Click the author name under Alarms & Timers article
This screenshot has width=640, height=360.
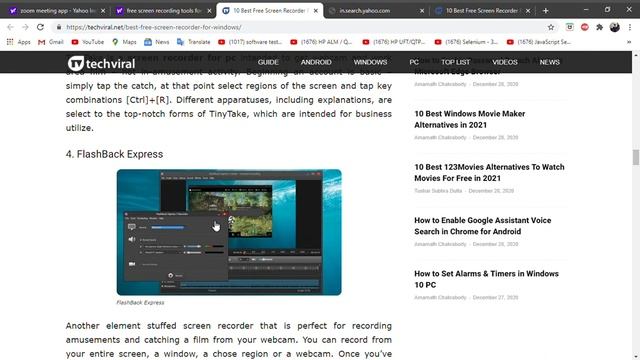[x=440, y=298]
